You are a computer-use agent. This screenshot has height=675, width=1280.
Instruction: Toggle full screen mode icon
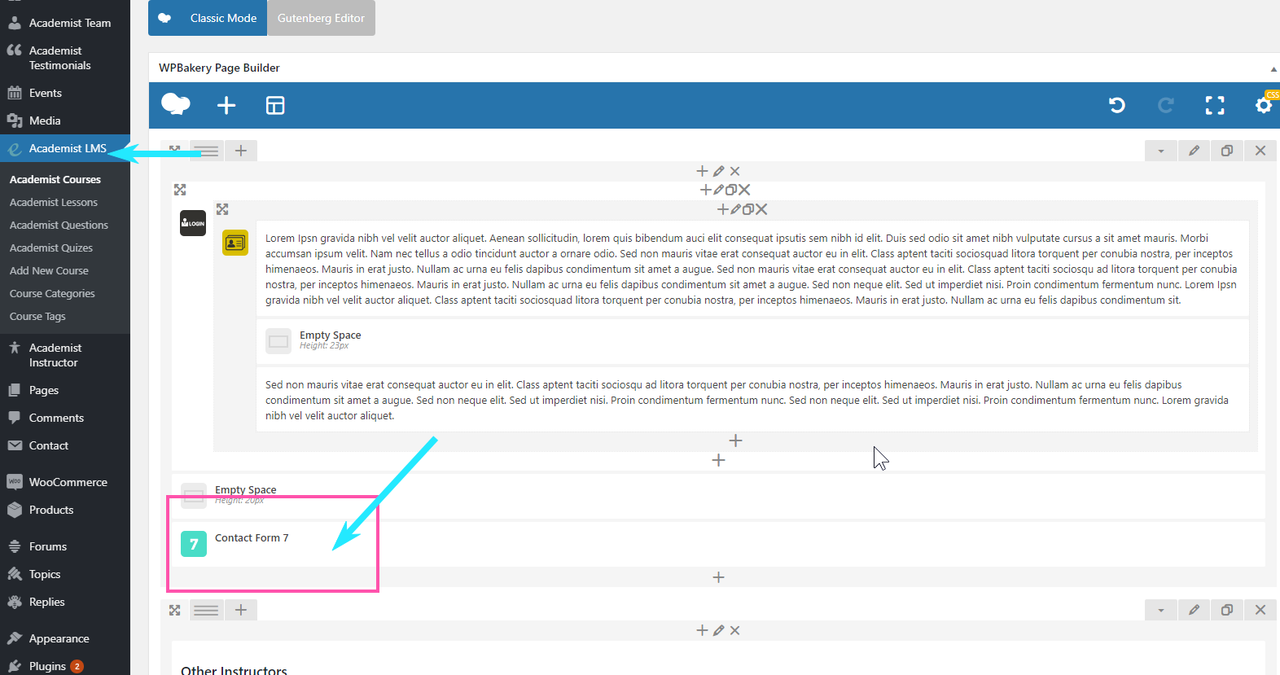pyautogui.click(x=1215, y=105)
